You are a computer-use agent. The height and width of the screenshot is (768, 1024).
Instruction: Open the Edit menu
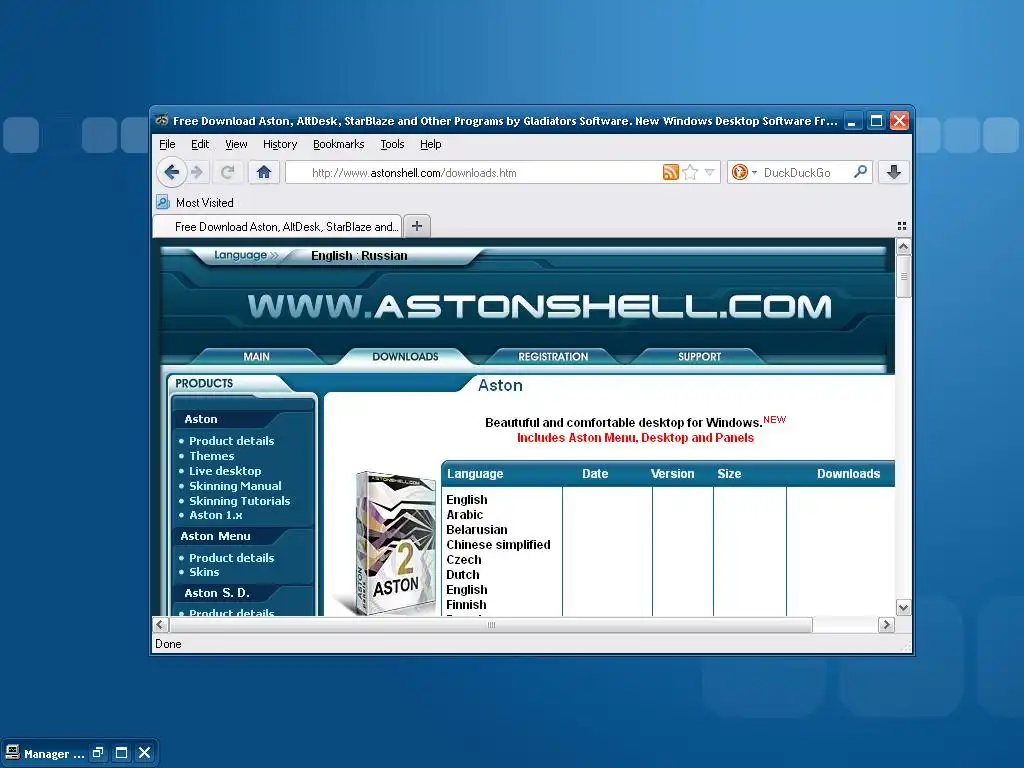click(x=200, y=144)
